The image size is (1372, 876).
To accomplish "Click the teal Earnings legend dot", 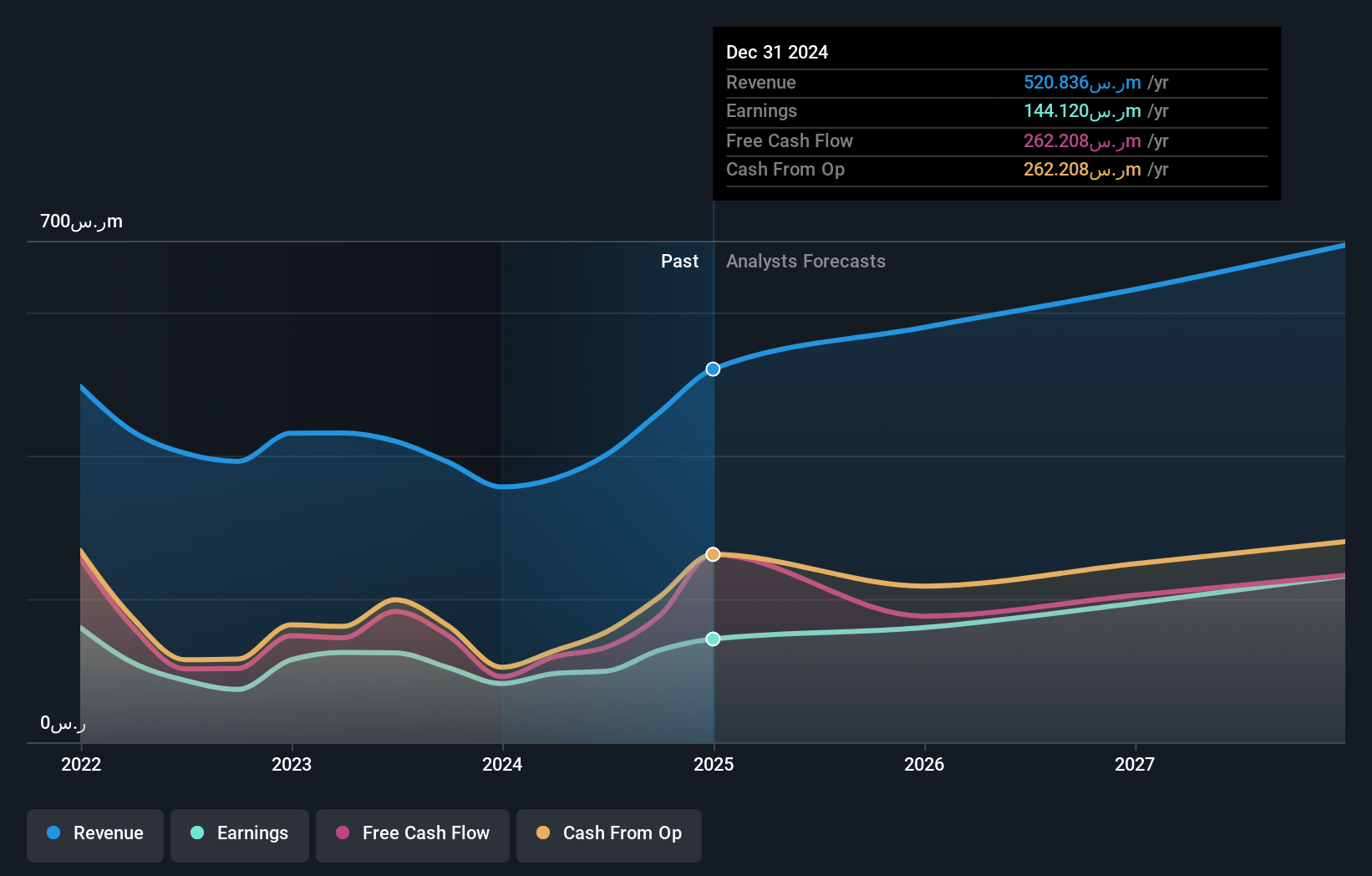I will (x=197, y=833).
